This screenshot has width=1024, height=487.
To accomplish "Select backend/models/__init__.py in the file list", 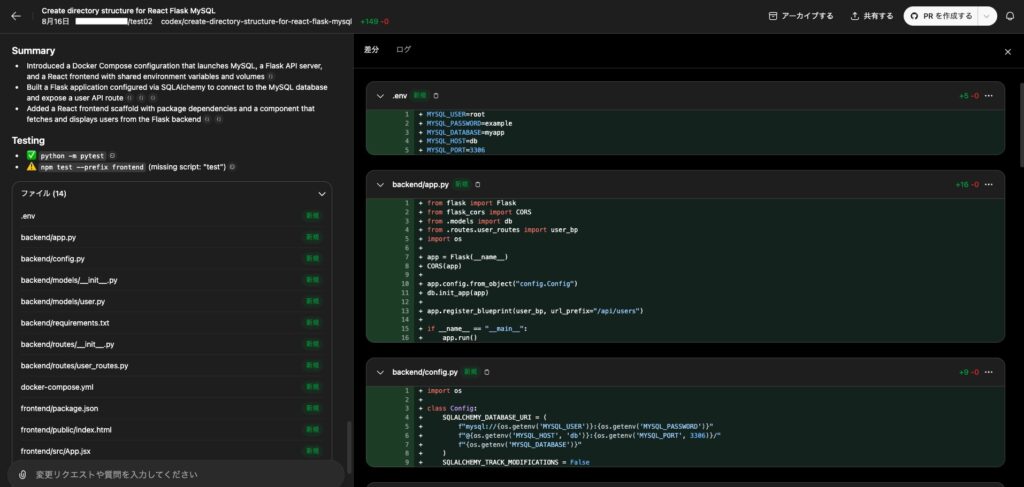I will click(x=172, y=280).
